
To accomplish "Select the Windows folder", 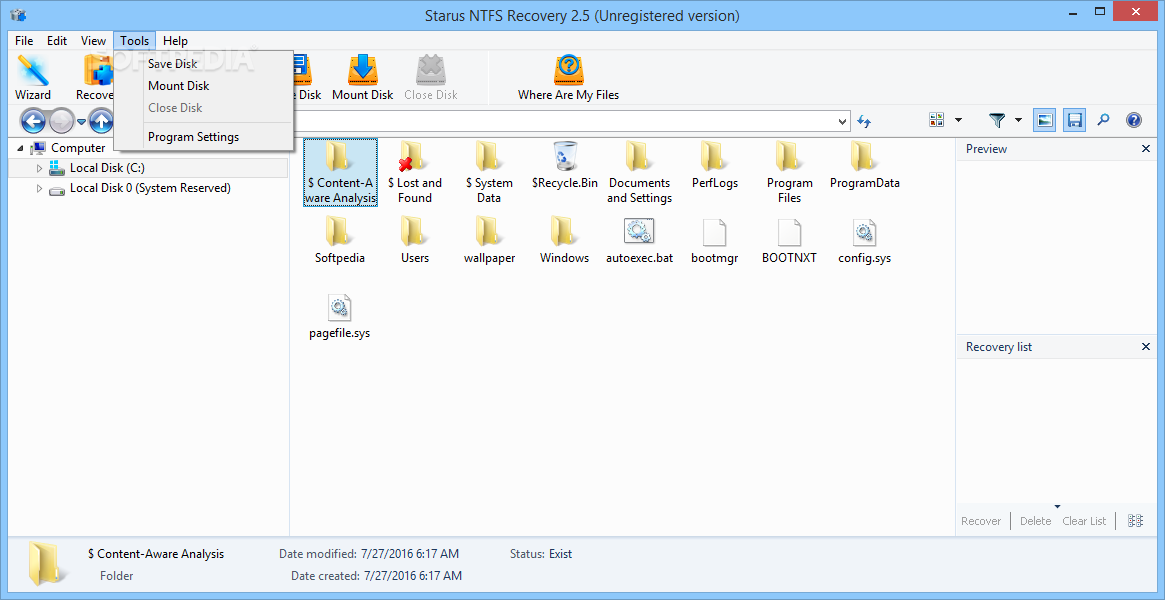I will coord(565,241).
